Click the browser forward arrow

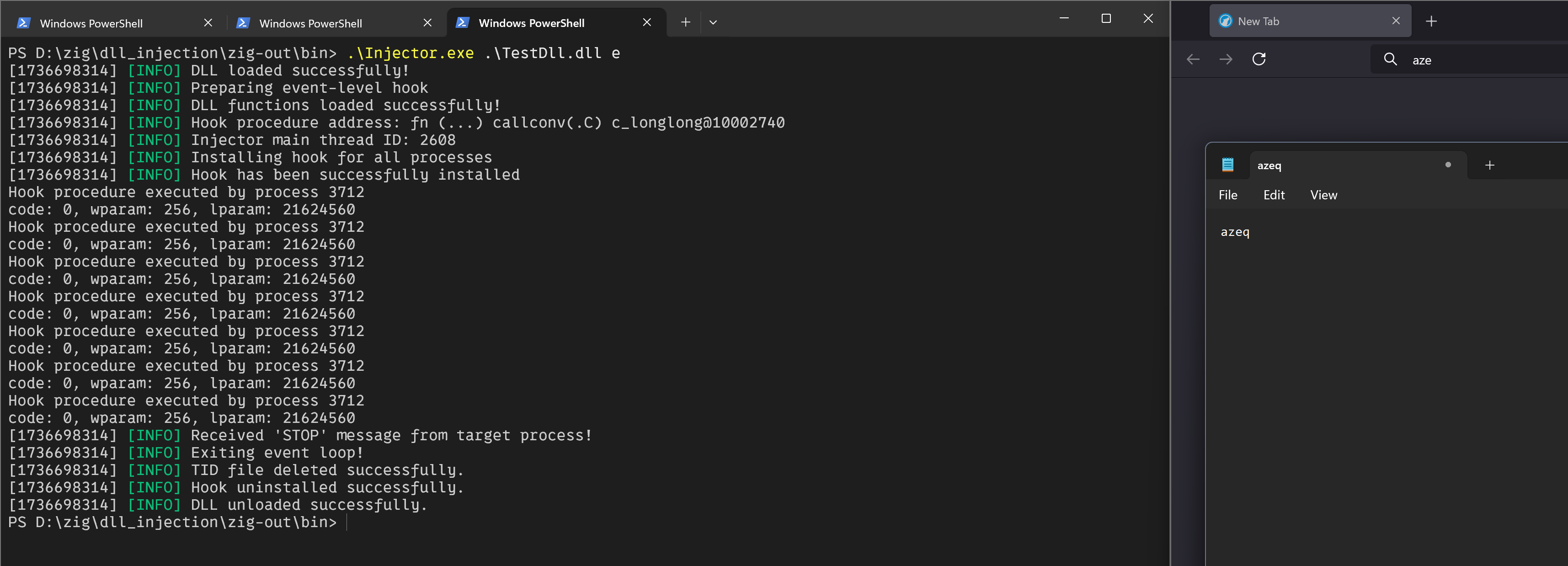pos(1226,59)
